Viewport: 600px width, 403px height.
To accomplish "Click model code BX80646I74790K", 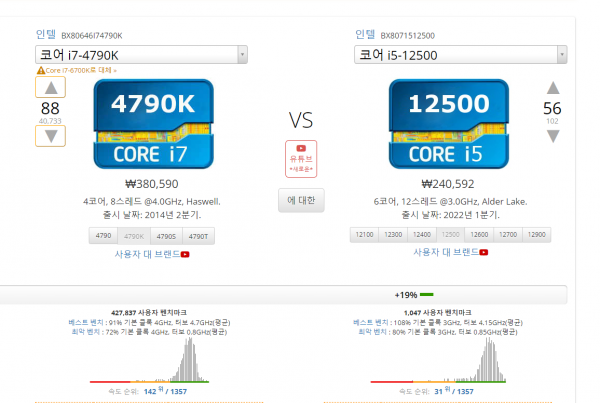I will coord(92,36).
